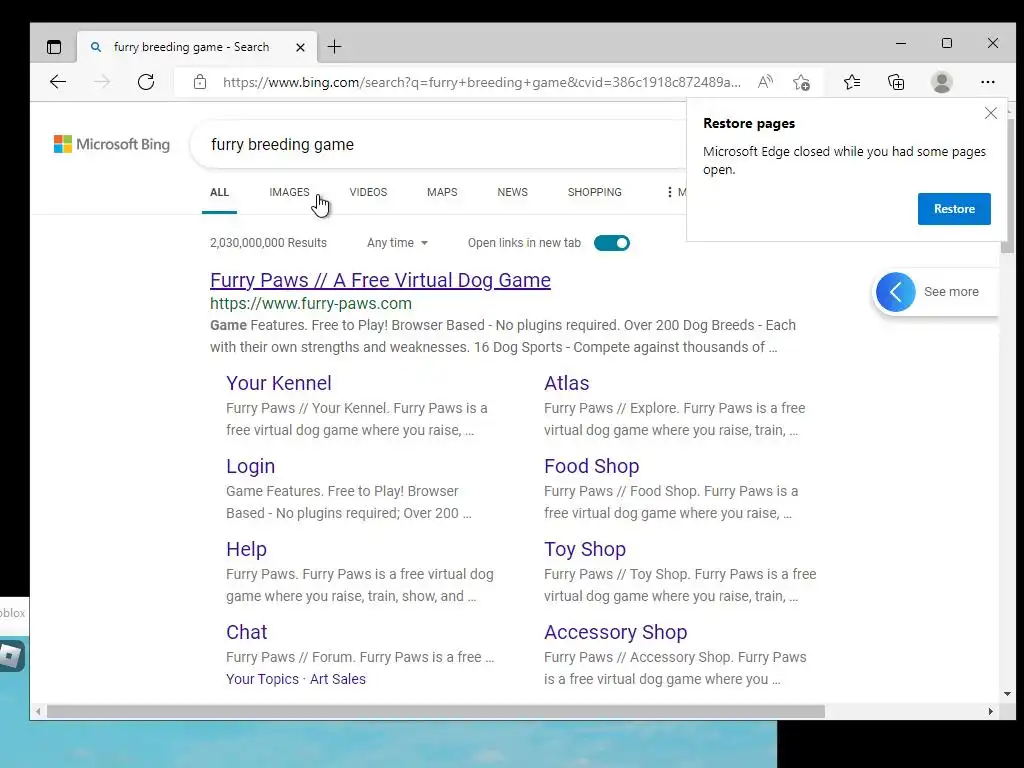
Task: Open the Login link
Action: (x=251, y=466)
